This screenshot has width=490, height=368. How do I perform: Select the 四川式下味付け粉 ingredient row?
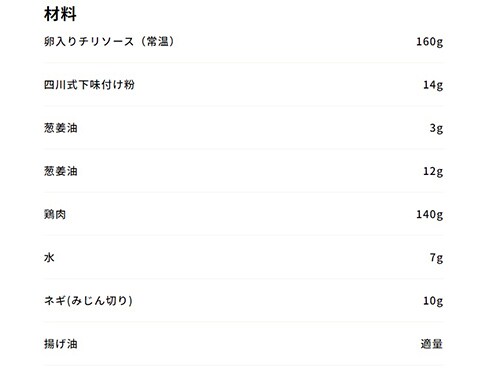[x=243, y=85]
